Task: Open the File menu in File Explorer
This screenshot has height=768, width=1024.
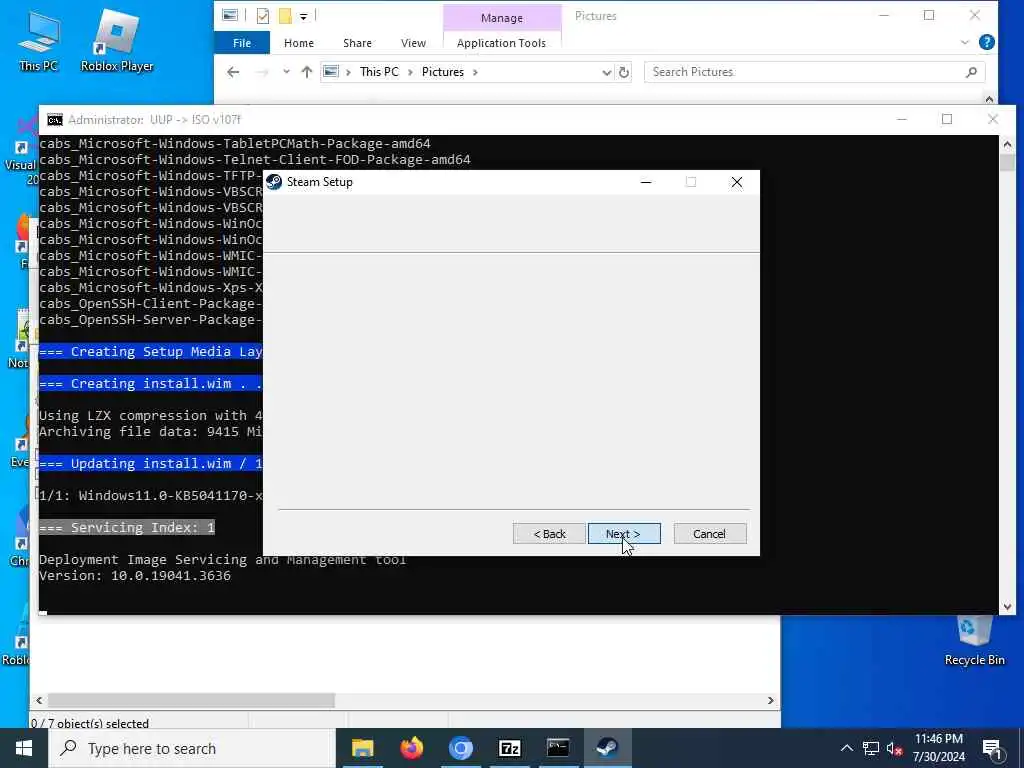Action: [242, 43]
